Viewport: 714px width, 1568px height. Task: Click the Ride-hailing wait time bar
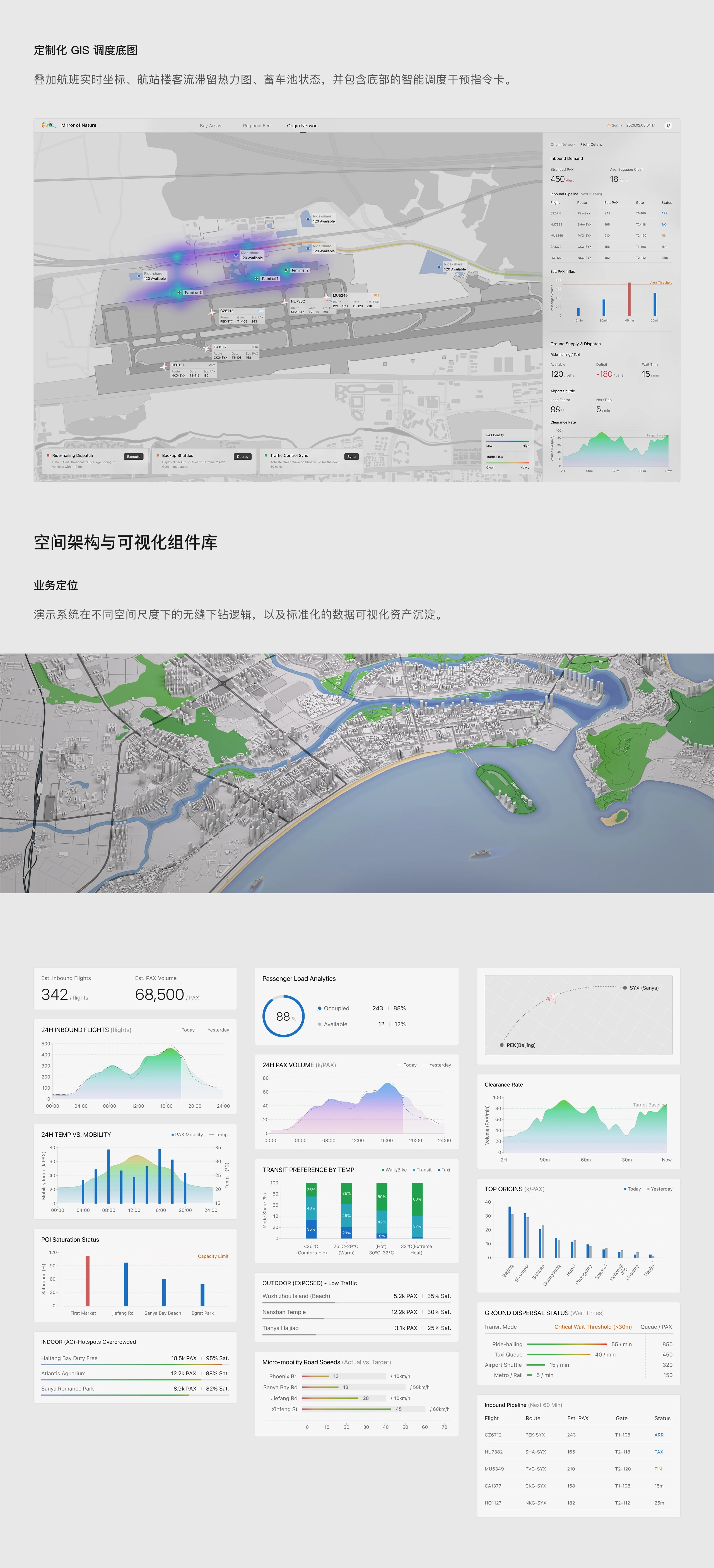(x=567, y=1344)
